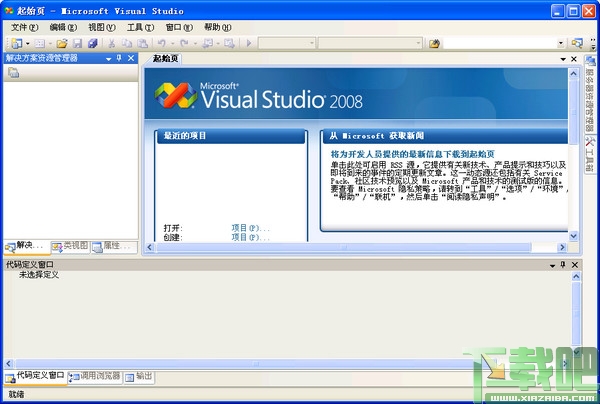Open the 视图 menu

[x=102, y=27]
